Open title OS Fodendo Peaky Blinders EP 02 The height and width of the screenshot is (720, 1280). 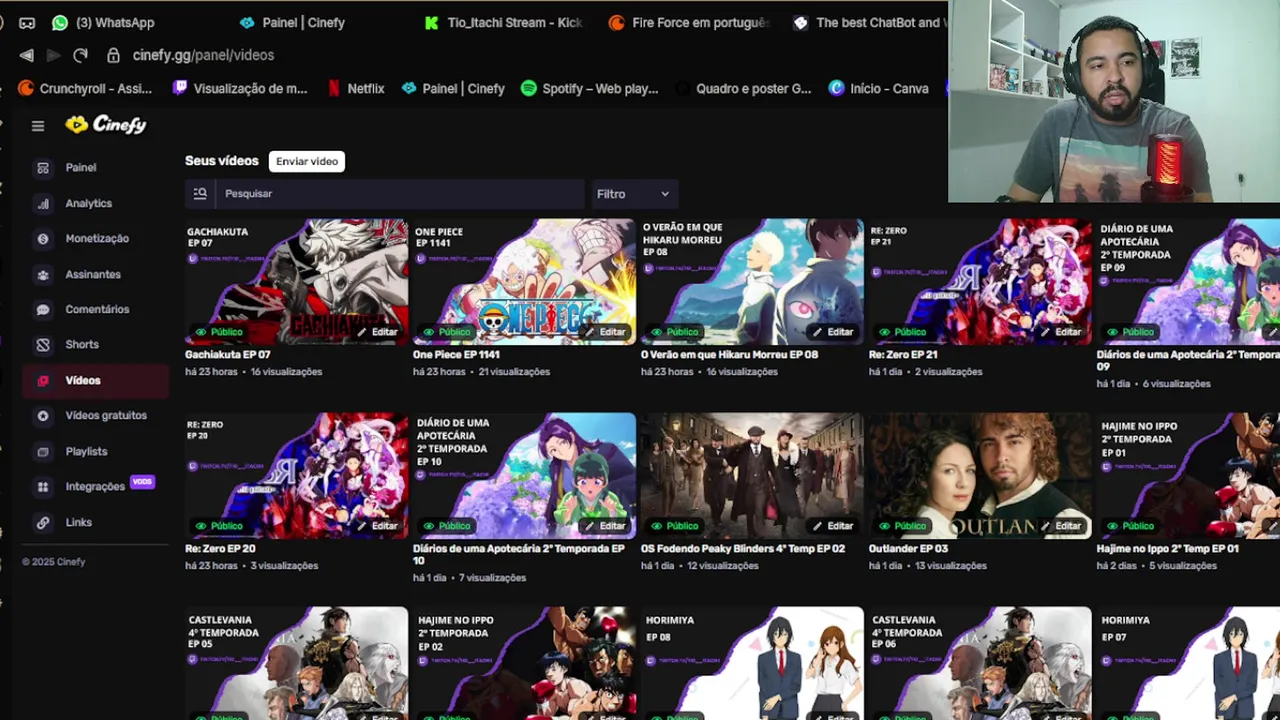742,549
